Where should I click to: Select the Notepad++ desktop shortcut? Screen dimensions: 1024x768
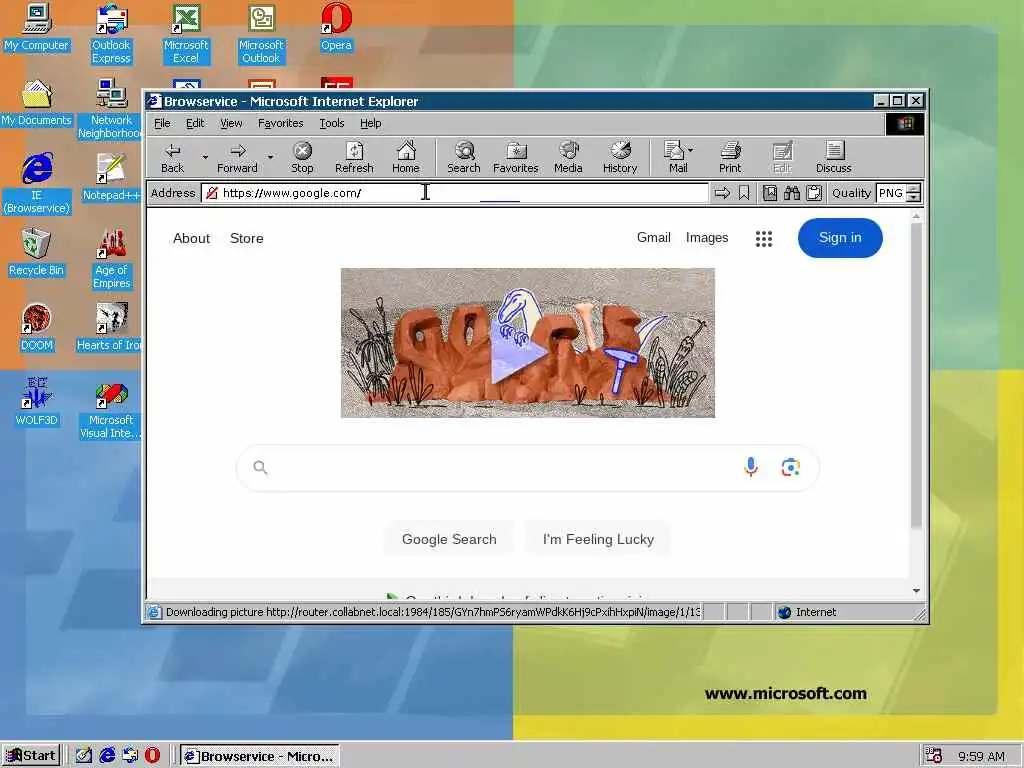click(x=111, y=178)
